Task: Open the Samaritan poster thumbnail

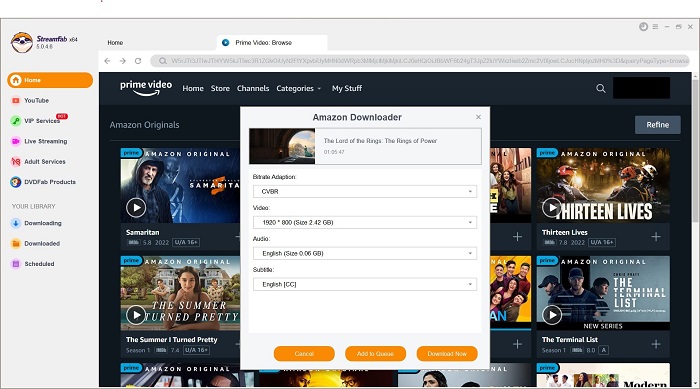Action: (x=180, y=185)
